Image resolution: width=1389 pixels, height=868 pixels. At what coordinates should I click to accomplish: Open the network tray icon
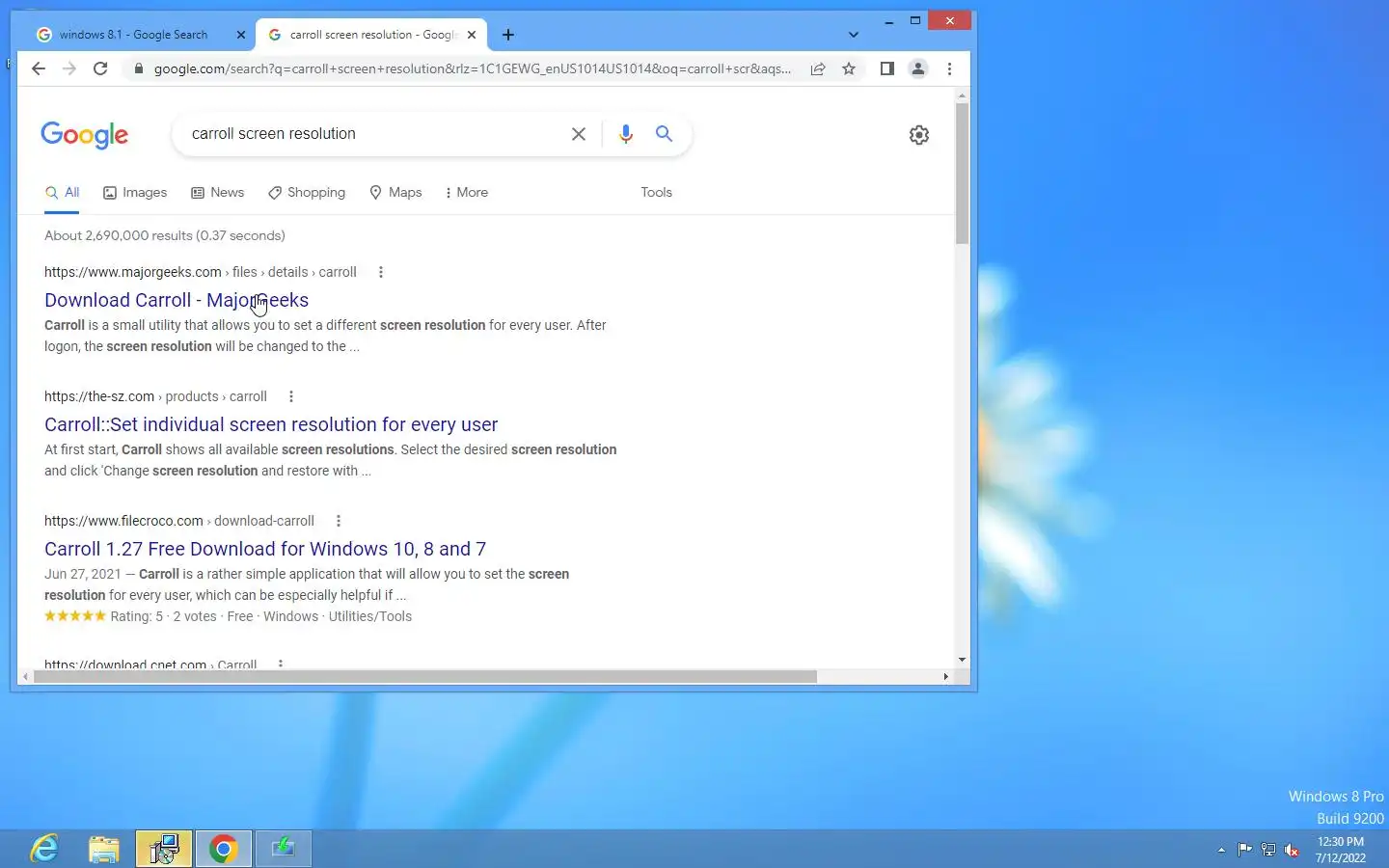tap(1268, 850)
